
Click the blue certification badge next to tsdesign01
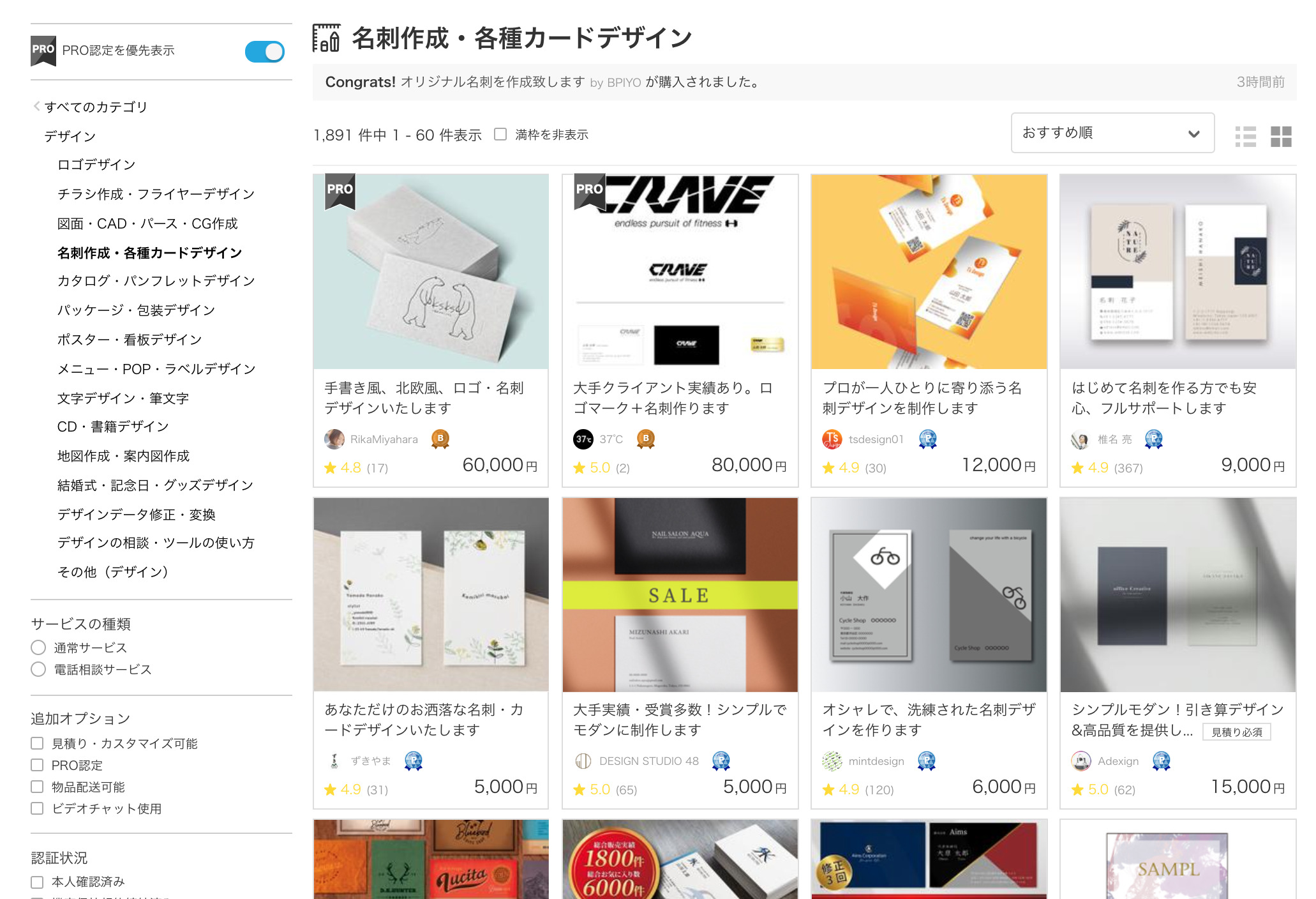click(929, 439)
